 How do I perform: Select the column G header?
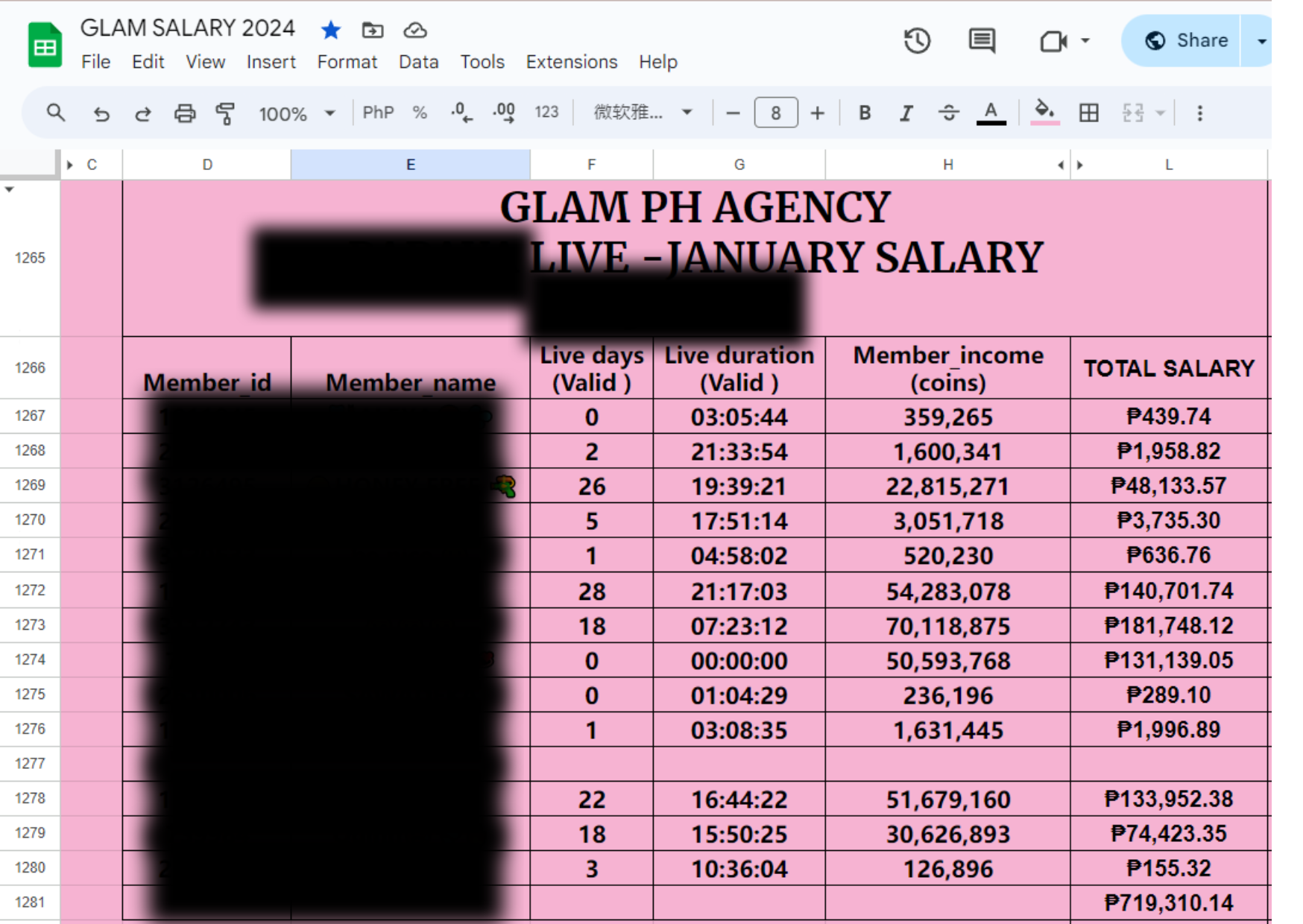(x=739, y=165)
